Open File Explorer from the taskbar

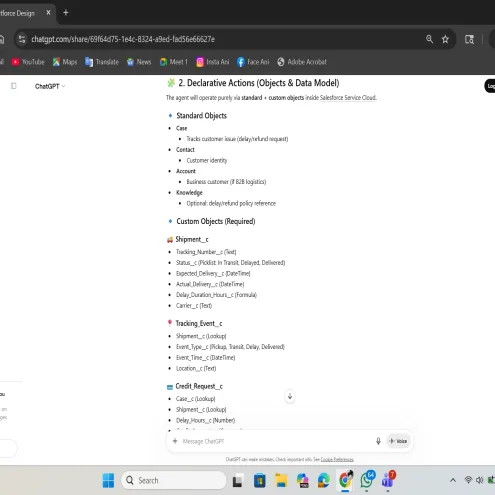pyautogui.click(x=281, y=480)
